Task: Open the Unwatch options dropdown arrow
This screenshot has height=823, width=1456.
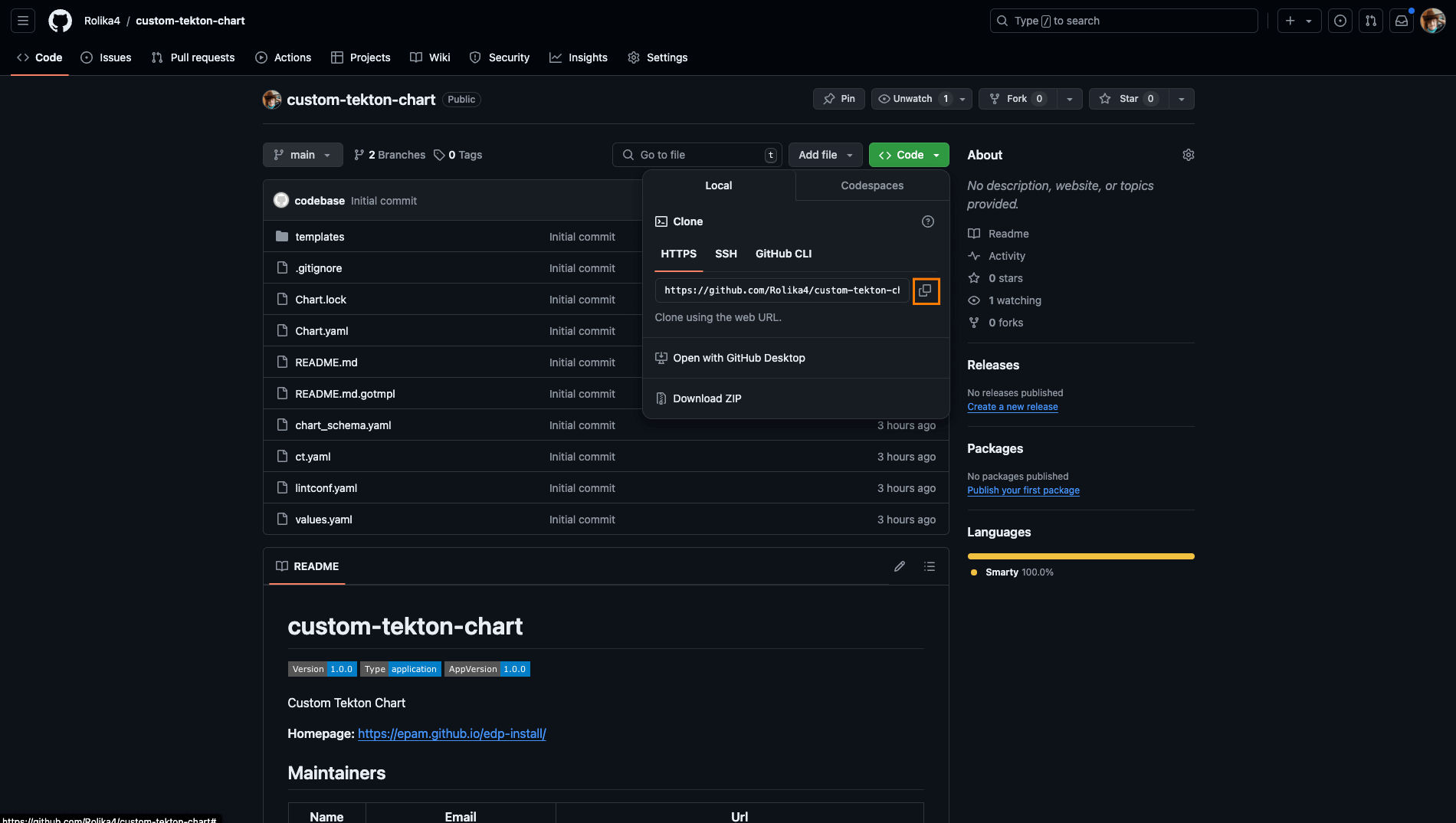Action: point(962,98)
